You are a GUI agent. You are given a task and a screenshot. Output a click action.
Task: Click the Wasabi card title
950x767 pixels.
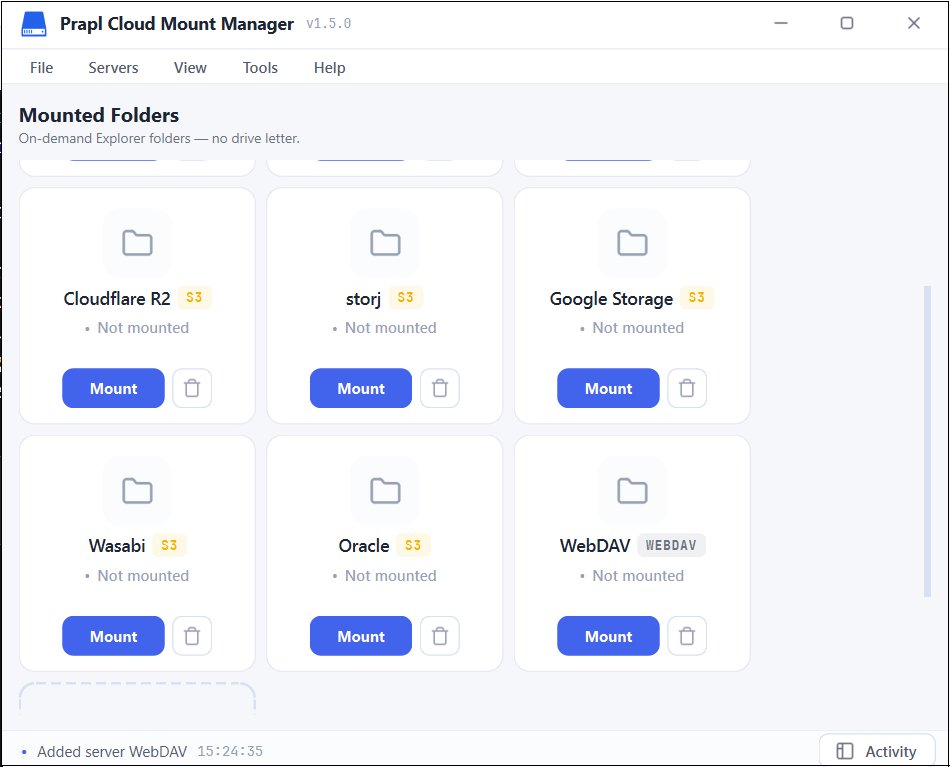(117, 546)
